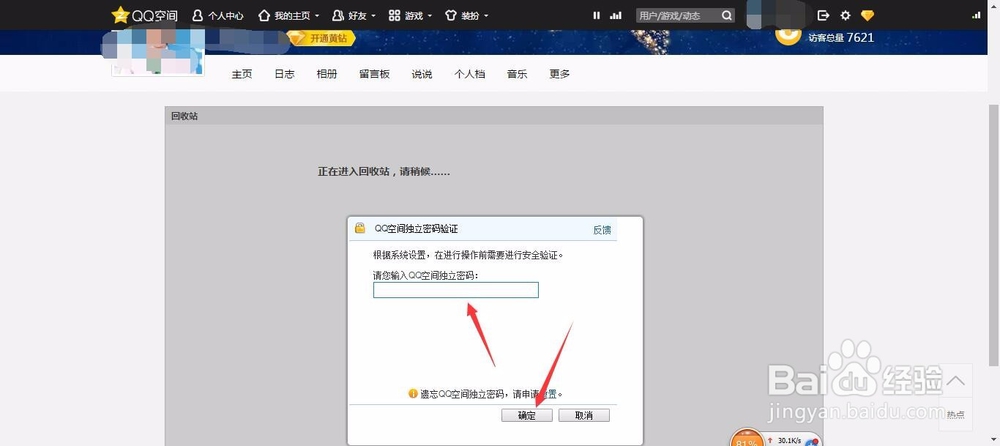Open the 个人档 tab
The image size is (1000, 446).
[469, 74]
